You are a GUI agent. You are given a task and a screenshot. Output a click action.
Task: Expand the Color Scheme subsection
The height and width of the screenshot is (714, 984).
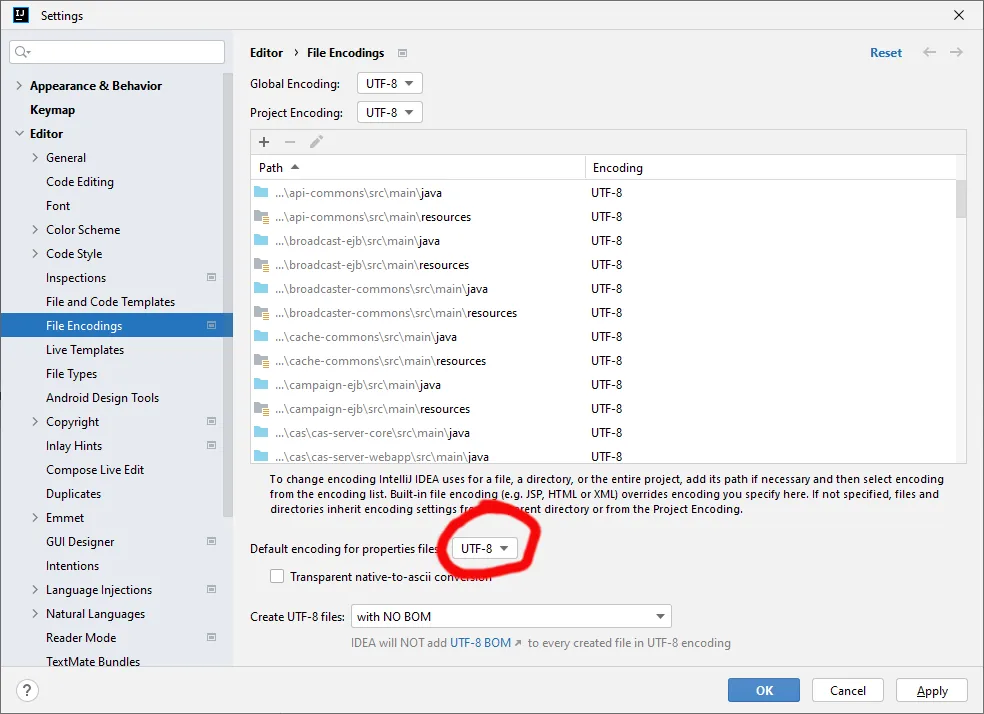35,230
